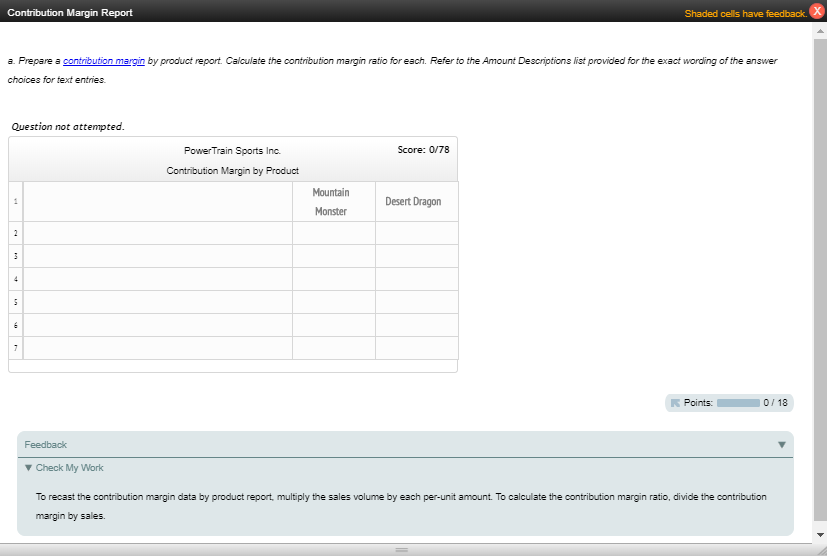
Task: Select row 7 Desert Dragon cell
Action: pyautogui.click(x=417, y=348)
